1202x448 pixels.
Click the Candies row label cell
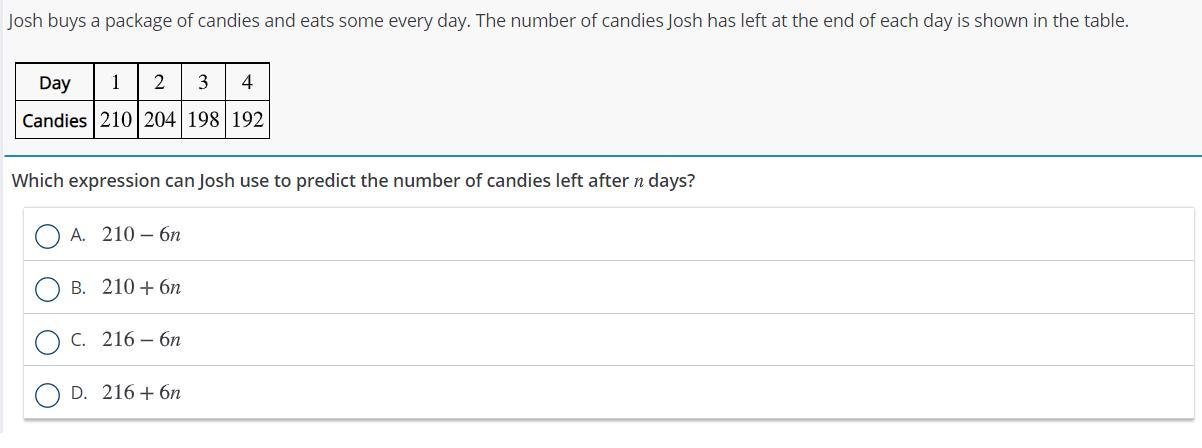tap(54, 121)
